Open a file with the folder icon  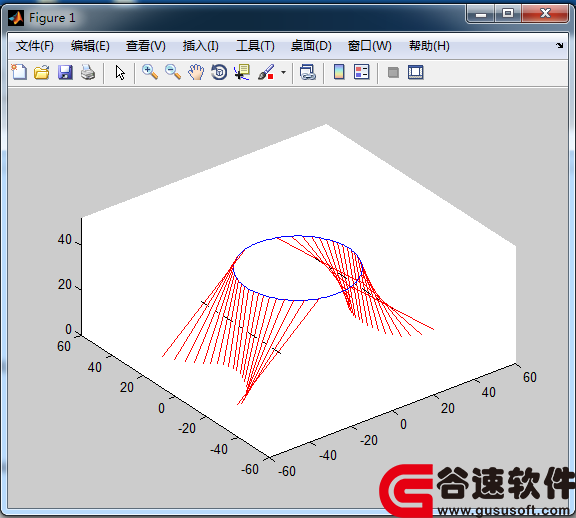[42, 72]
